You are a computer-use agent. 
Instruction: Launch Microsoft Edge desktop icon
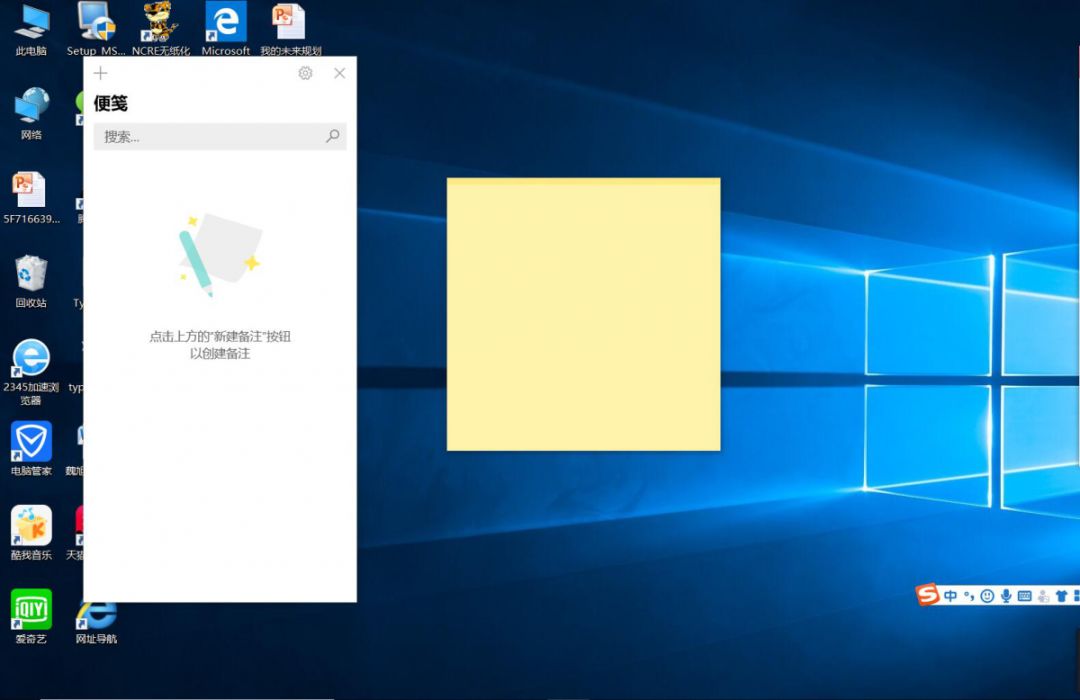click(x=225, y=20)
